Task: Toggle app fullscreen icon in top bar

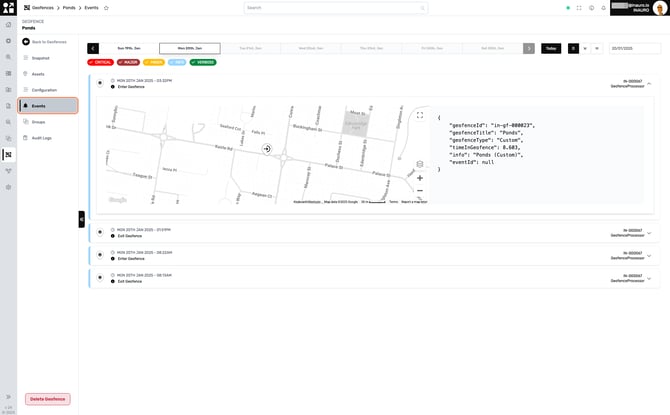Action: coord(579,8)
